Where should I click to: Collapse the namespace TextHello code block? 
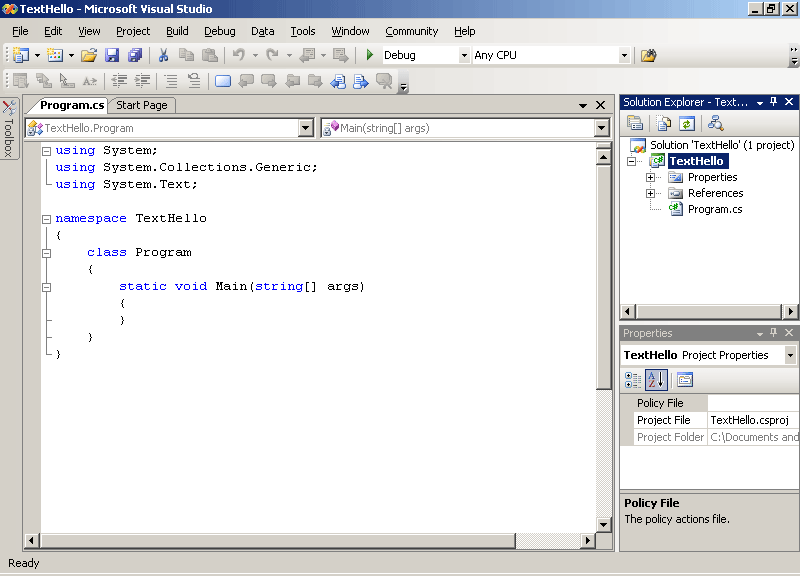point(46,218)
